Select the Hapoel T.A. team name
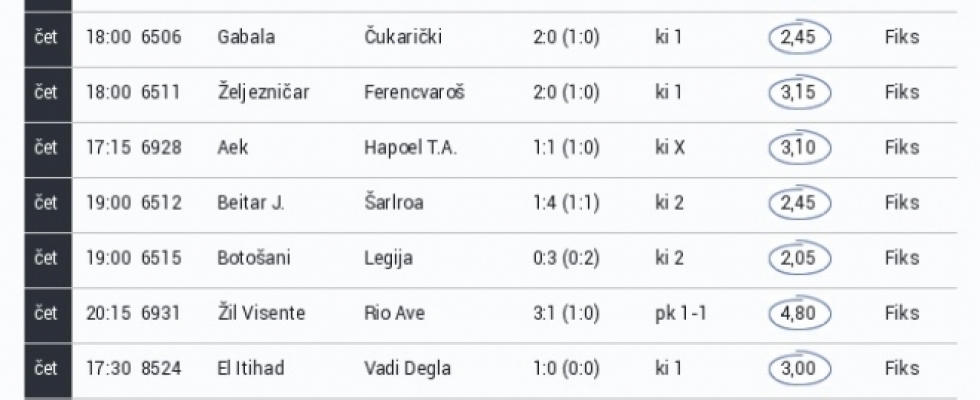The height and width of the screenshot is (400, 980). pyautogui.click(x=410, y=148)
